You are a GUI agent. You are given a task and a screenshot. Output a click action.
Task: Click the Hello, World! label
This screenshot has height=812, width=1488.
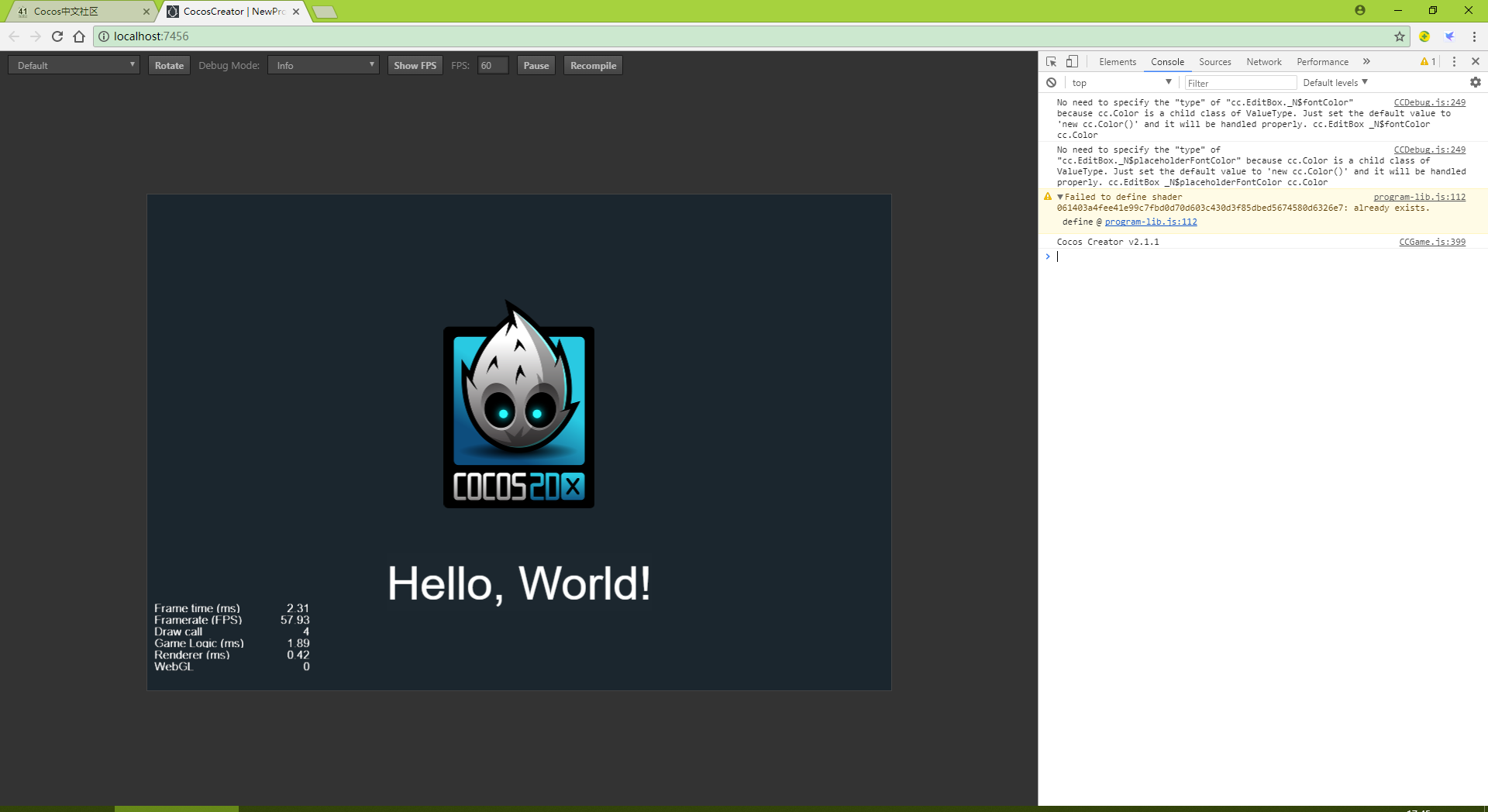click(519, 583)
